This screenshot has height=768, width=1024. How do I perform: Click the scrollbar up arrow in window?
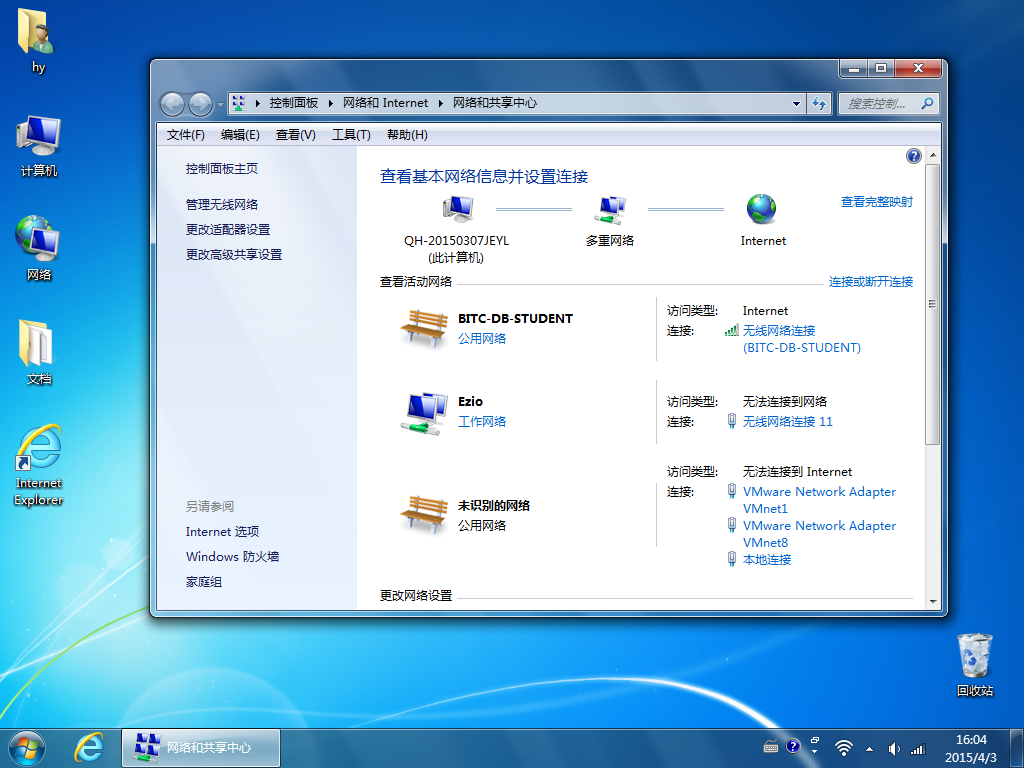(933, 155)
